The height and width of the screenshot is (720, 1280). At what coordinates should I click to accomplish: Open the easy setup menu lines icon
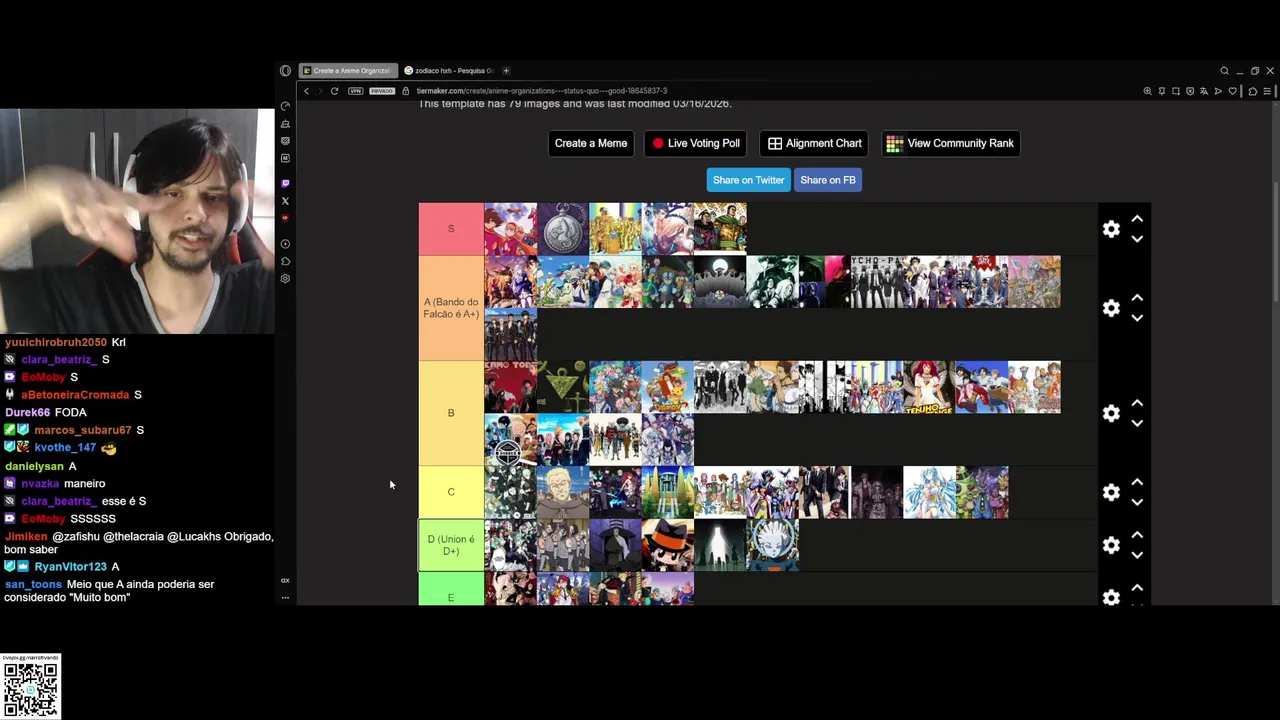(x=1267, y=91)
